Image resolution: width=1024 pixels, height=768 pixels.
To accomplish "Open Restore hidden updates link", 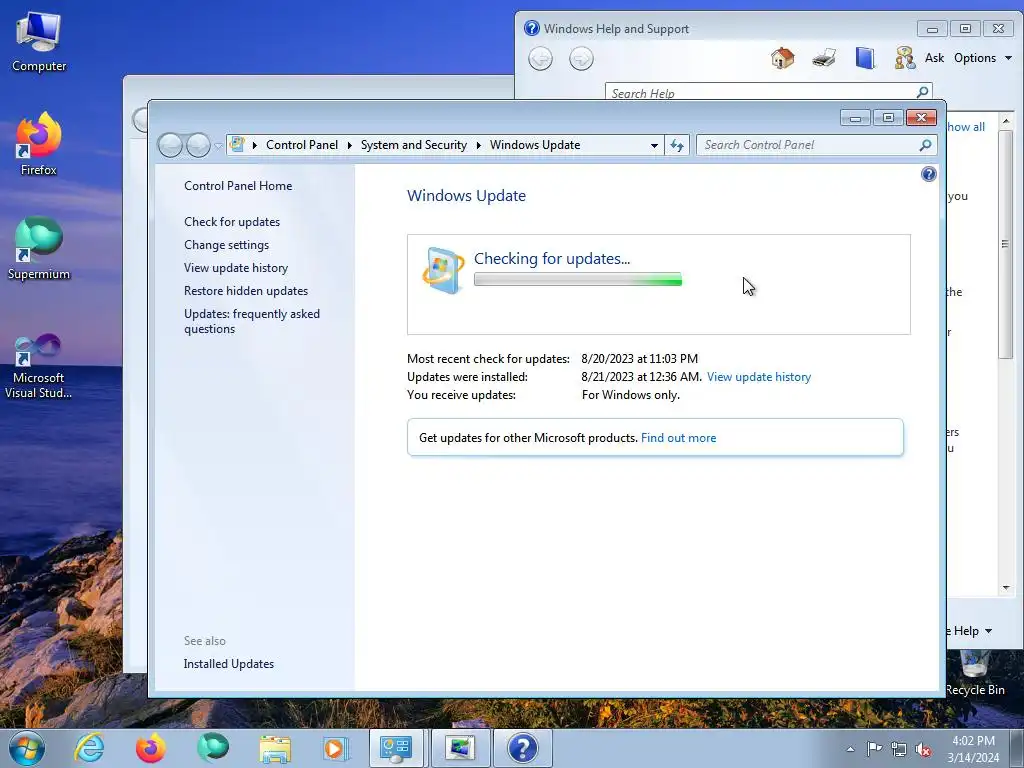I will coord(246,291).
